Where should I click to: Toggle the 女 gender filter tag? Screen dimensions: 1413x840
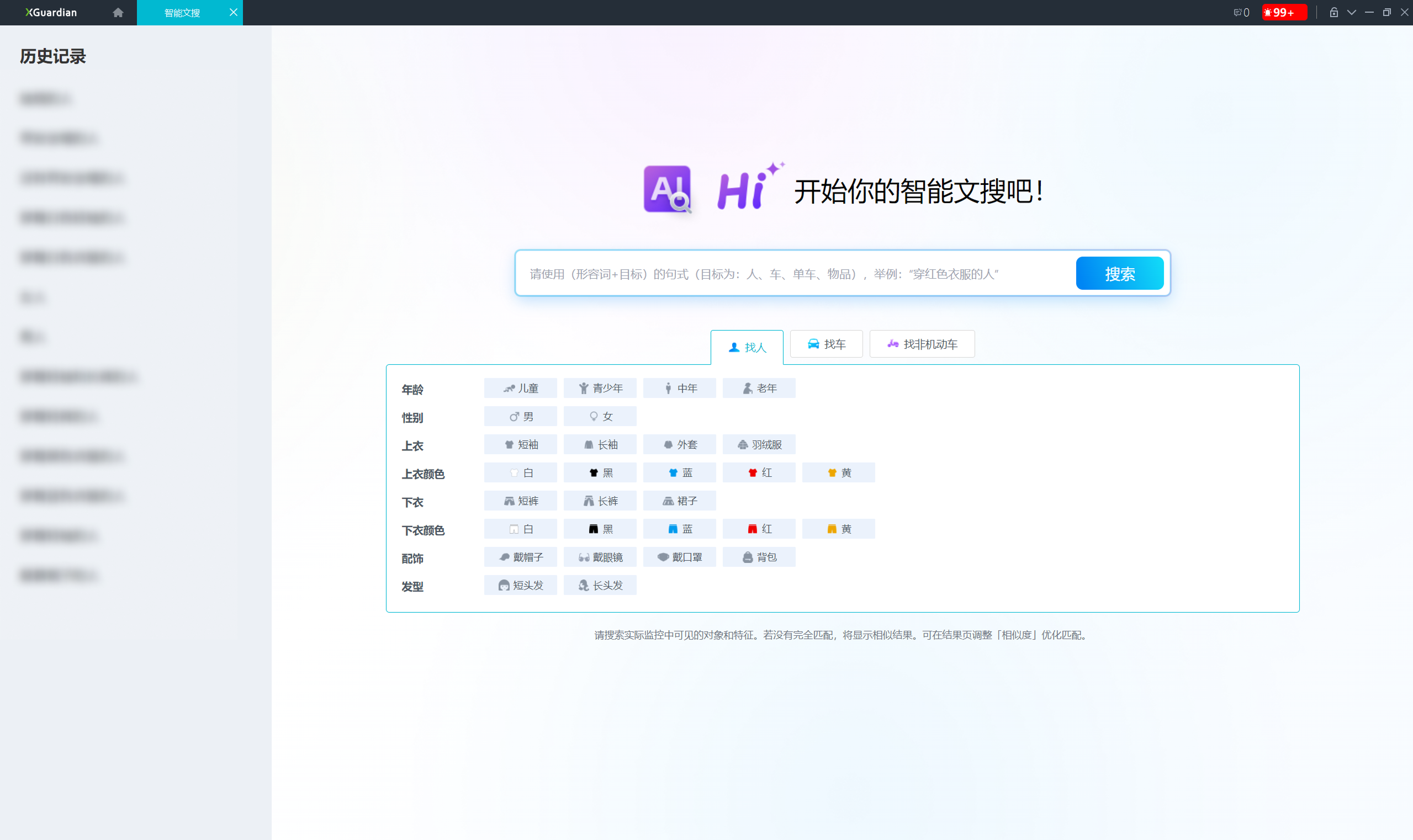[600, 417]
